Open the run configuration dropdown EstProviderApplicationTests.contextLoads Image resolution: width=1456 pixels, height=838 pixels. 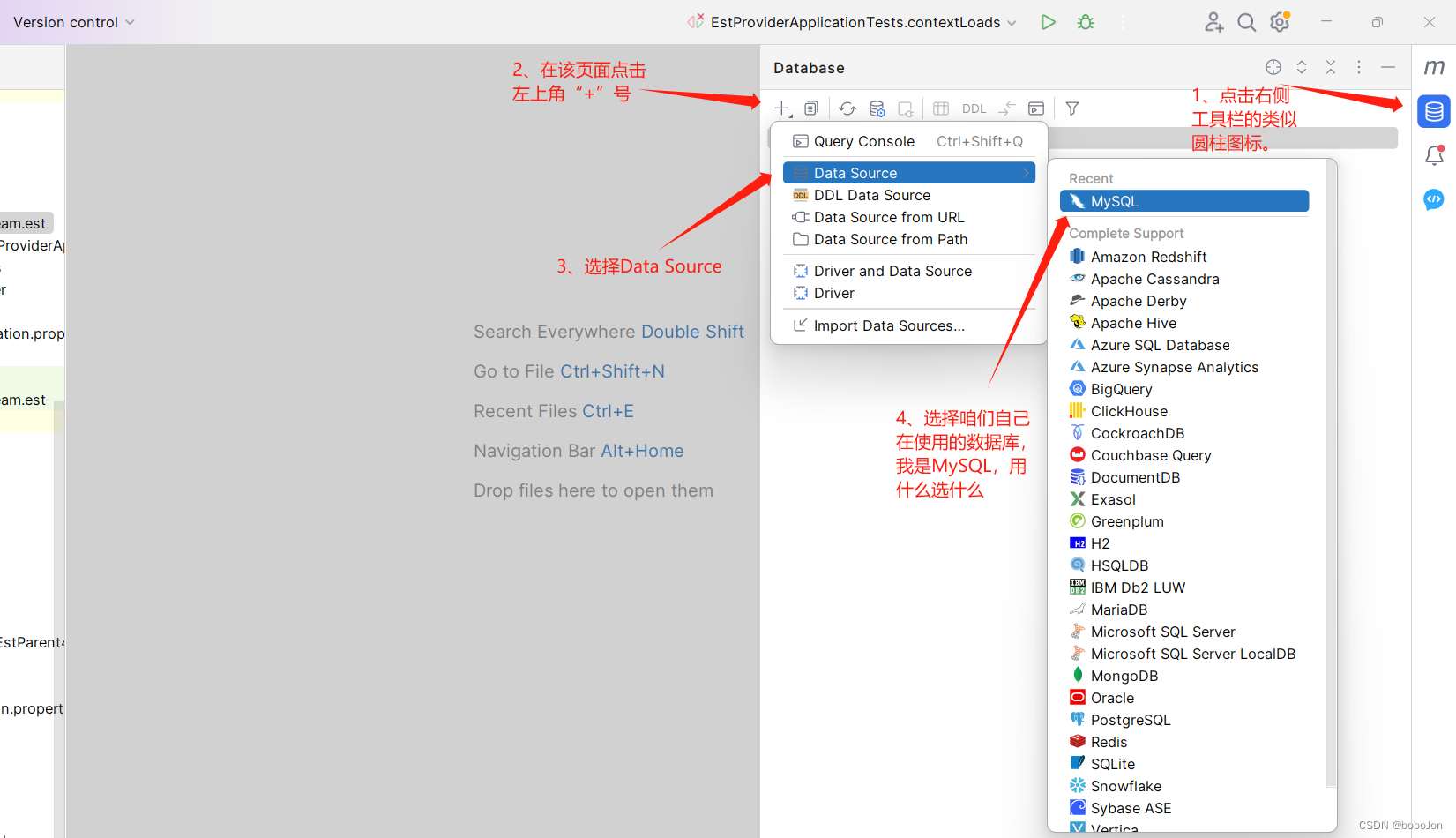pyautogui.click(x=853, y=22)
